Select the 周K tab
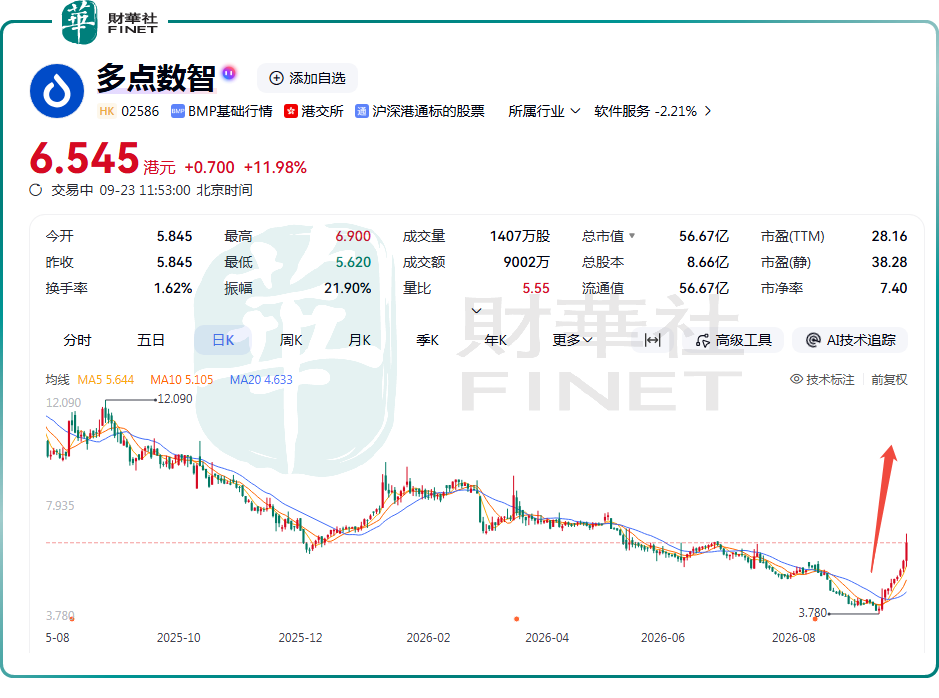The image size is (939, 698). click(291, 340)
